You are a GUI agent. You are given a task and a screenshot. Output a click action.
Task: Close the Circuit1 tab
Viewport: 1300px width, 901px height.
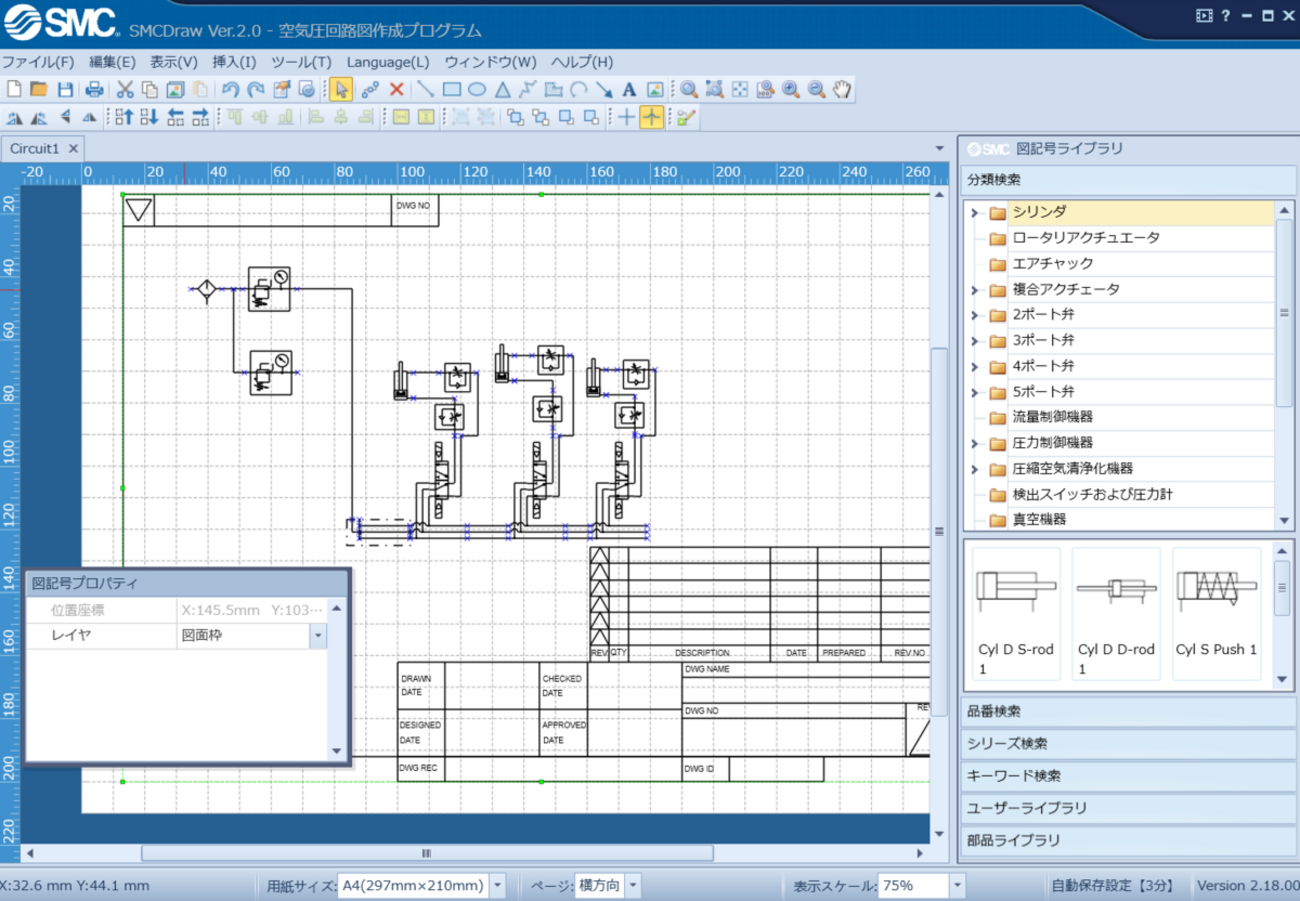pos(73,148)
